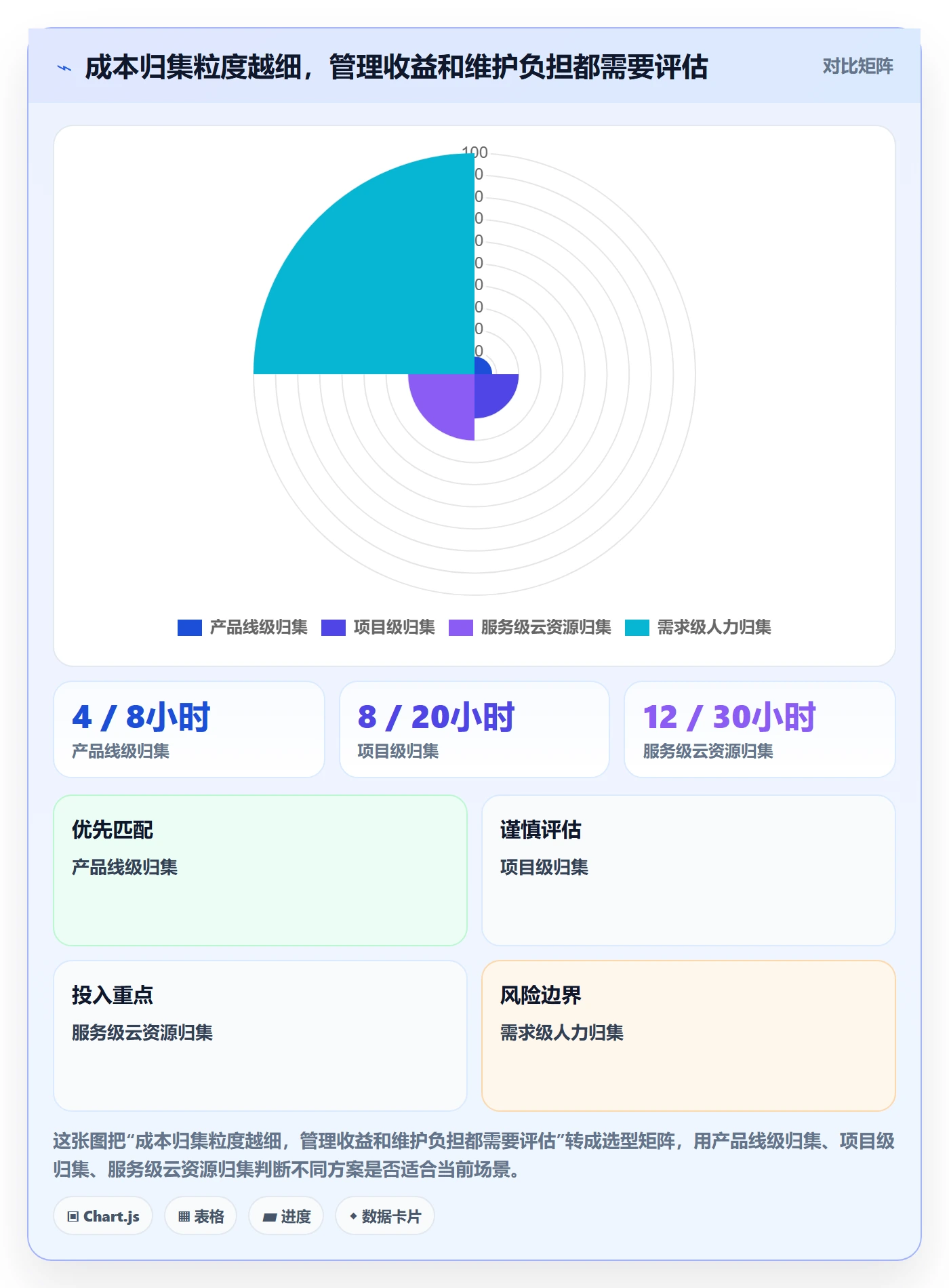Toggle the 项目级归集 legend color swatch
949x1288 pixels.
[x=334, y=628]
